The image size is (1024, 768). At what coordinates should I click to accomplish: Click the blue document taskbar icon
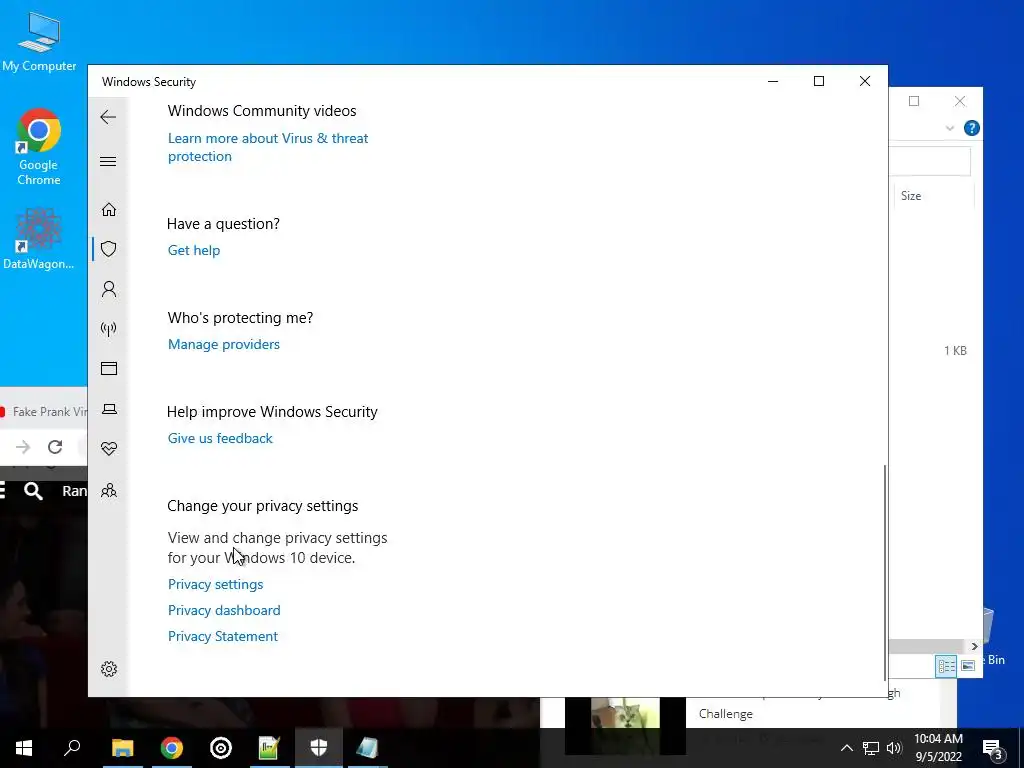click(367, 748)
